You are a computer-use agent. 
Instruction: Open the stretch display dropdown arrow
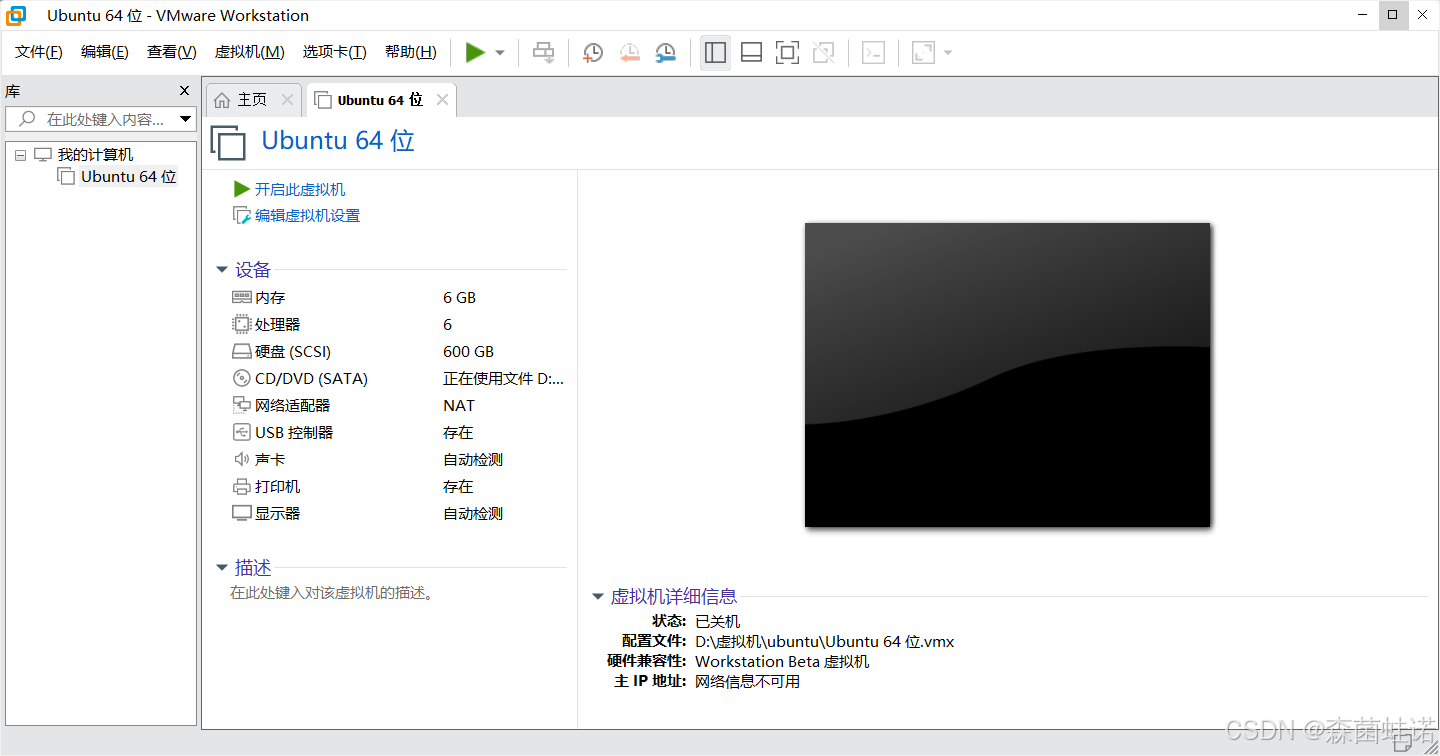tap(947, 53)
